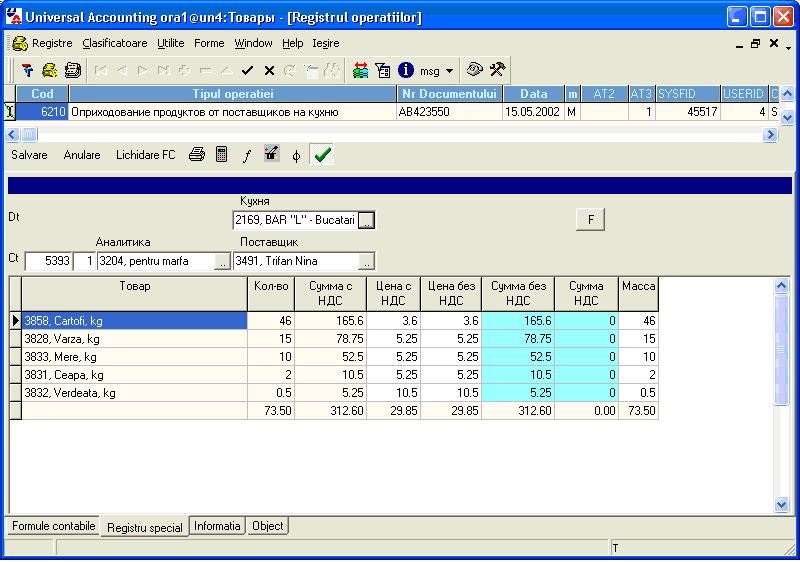Click the Anulare button
This screenshot has height=562, width=800.
(82, 155)
